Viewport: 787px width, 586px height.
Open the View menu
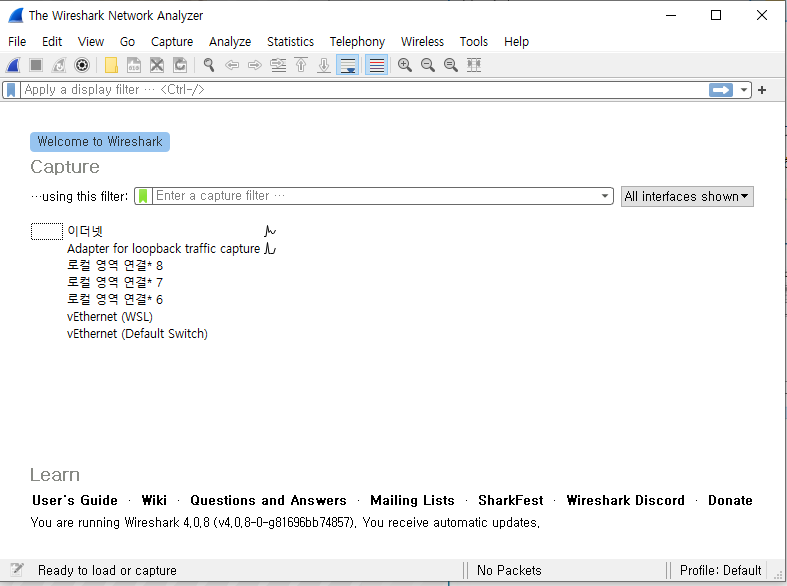(x=91, y=42)
